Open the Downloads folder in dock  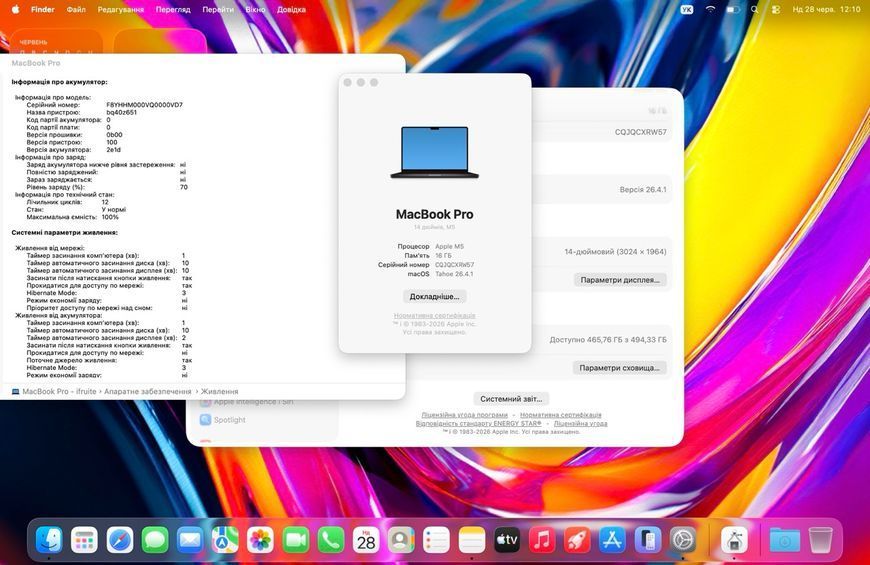[x=785, y=539]
